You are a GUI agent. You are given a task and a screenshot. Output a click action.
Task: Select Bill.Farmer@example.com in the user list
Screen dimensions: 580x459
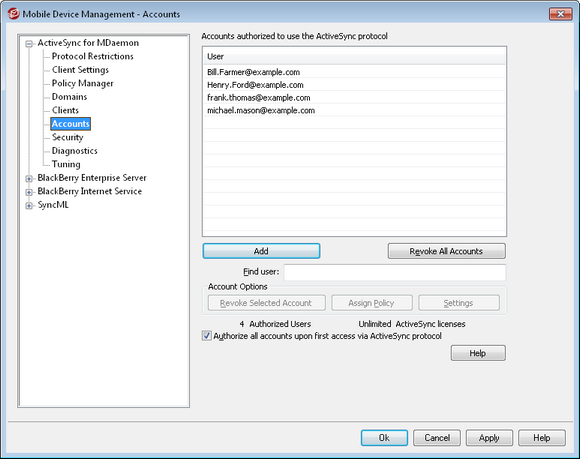354,72
